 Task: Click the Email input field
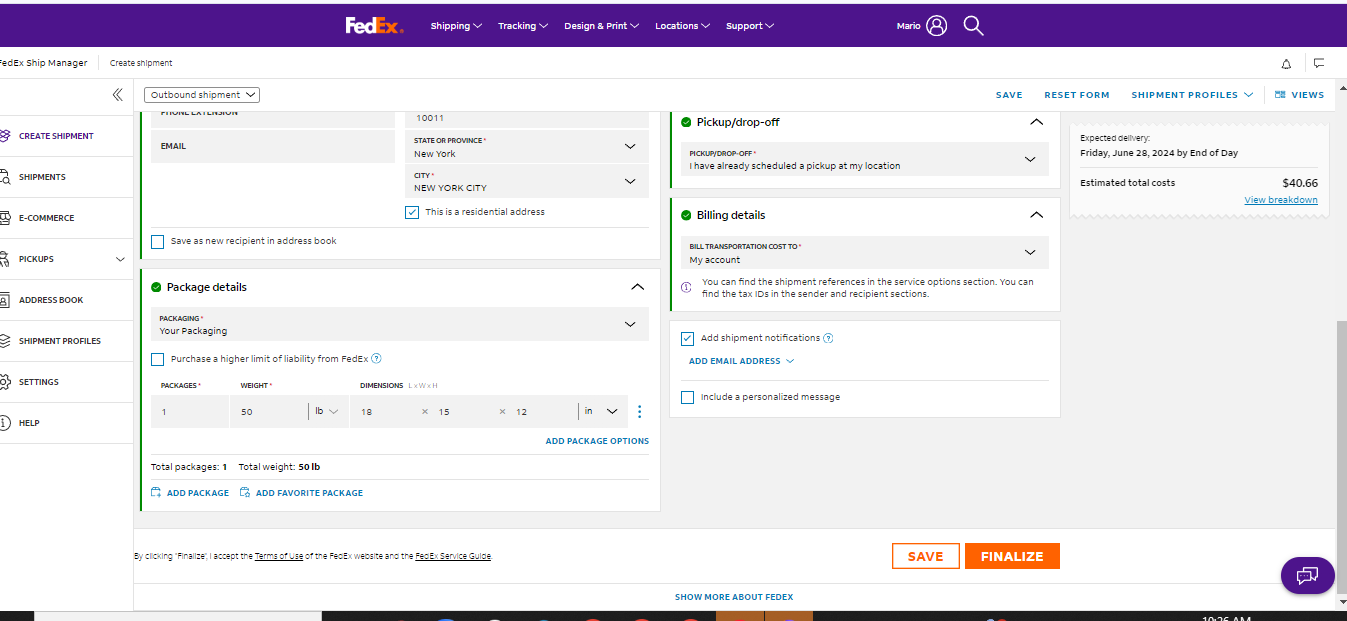273,146
